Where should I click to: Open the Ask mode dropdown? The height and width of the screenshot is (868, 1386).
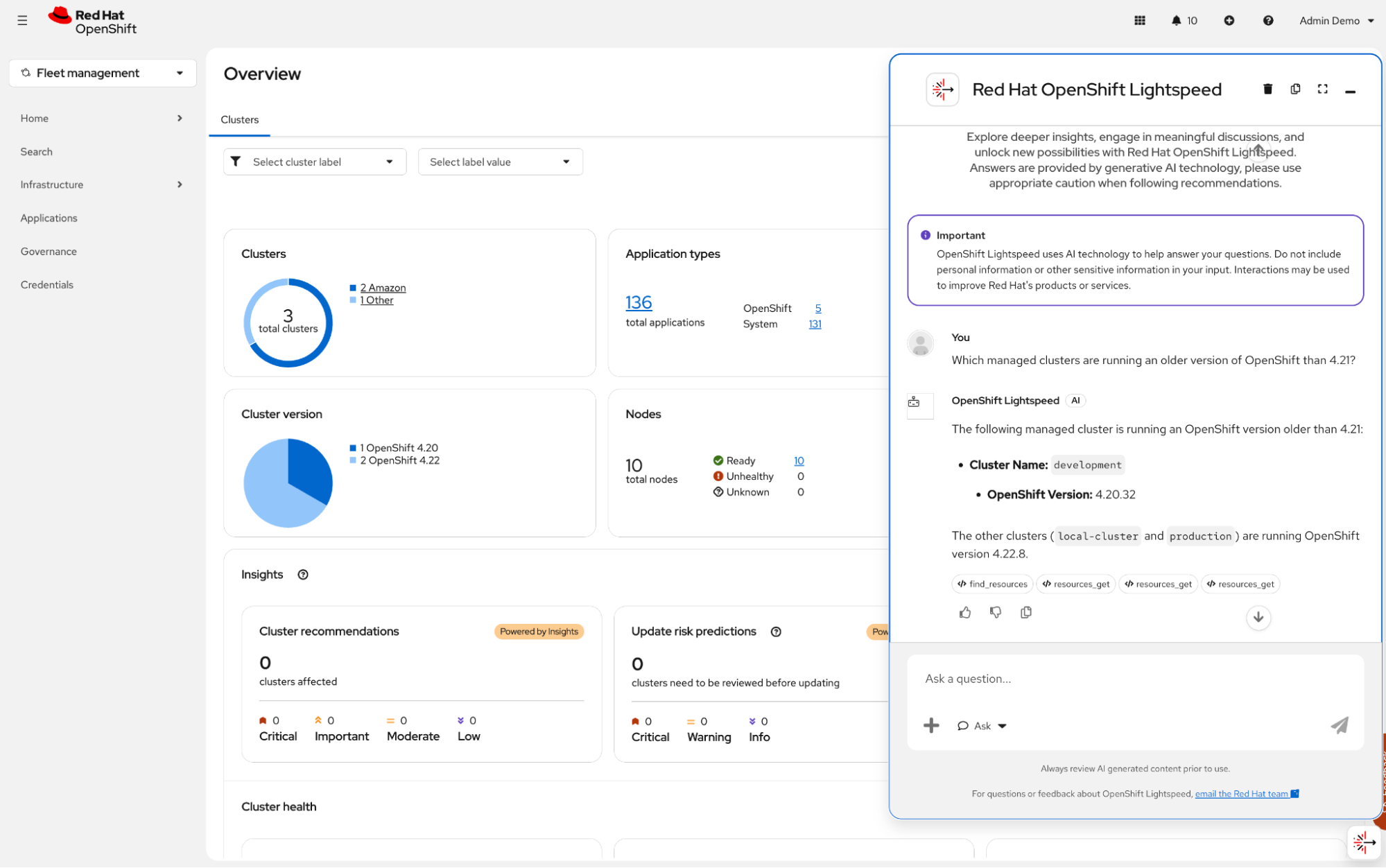point(982,726)
